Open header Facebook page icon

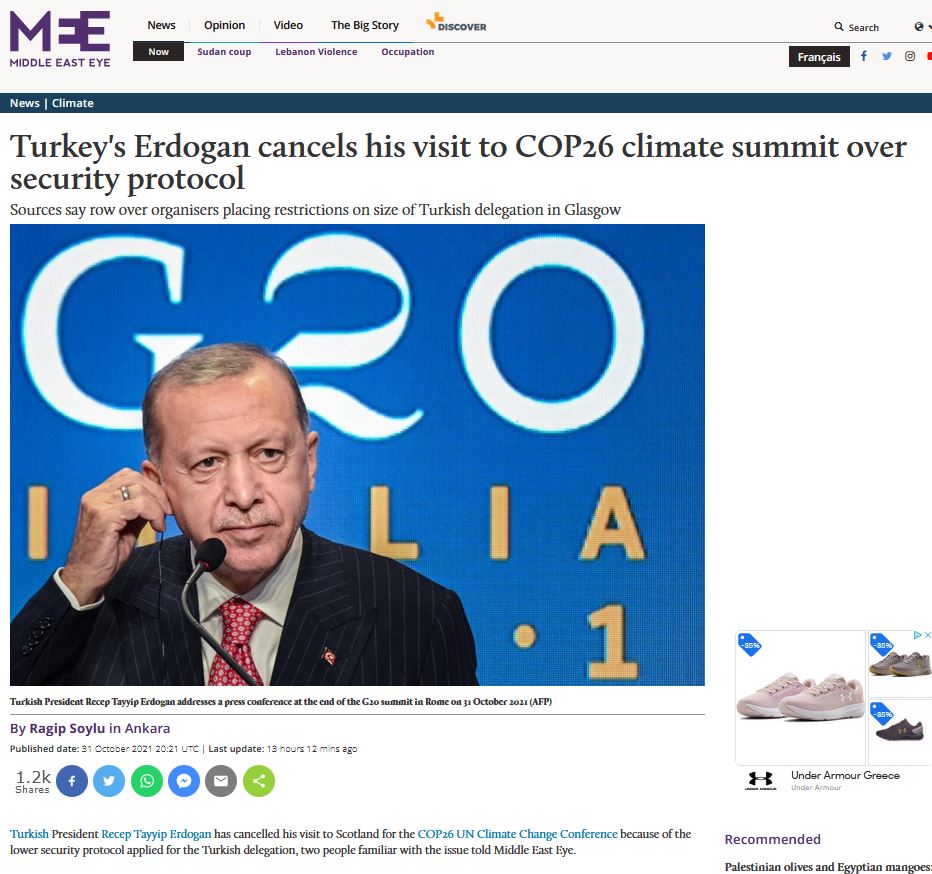864,56
